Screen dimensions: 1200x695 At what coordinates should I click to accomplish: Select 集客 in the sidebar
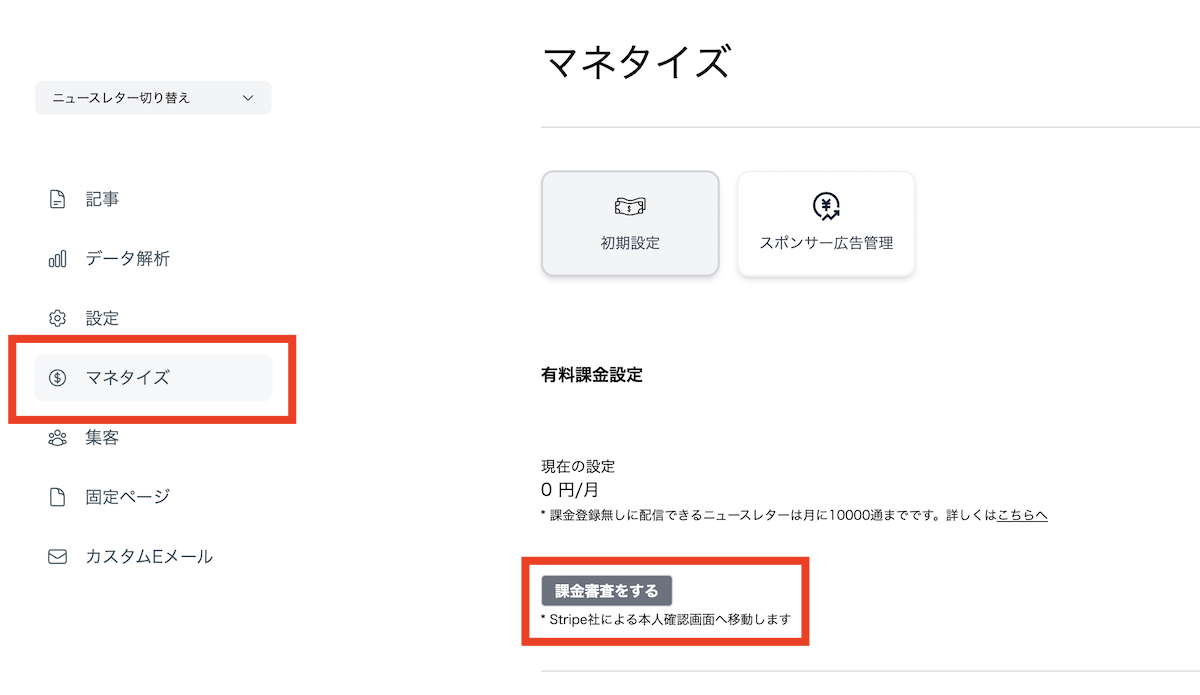(x=103, y=437)
